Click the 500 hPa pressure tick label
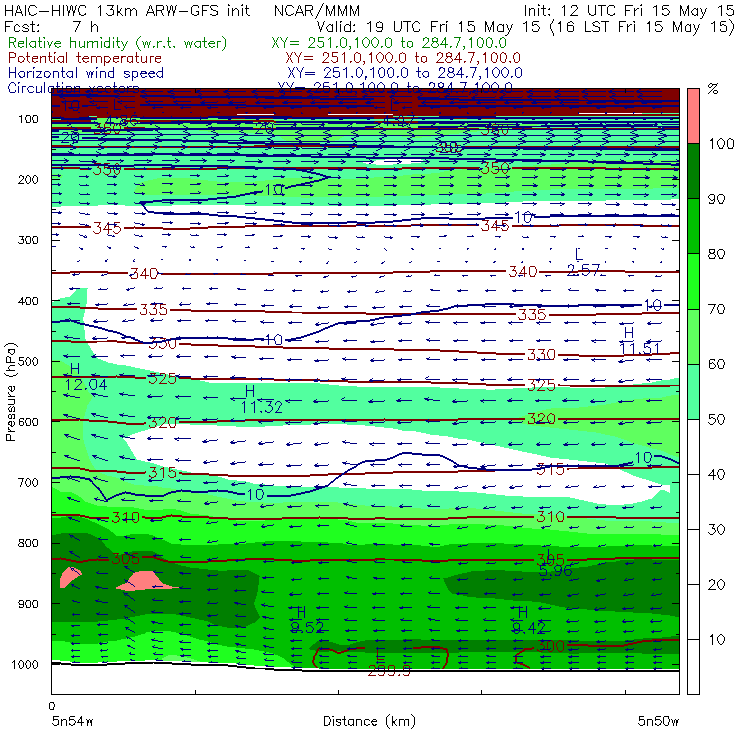This screenshot has width=740, height=740. [x=28, y=362]
